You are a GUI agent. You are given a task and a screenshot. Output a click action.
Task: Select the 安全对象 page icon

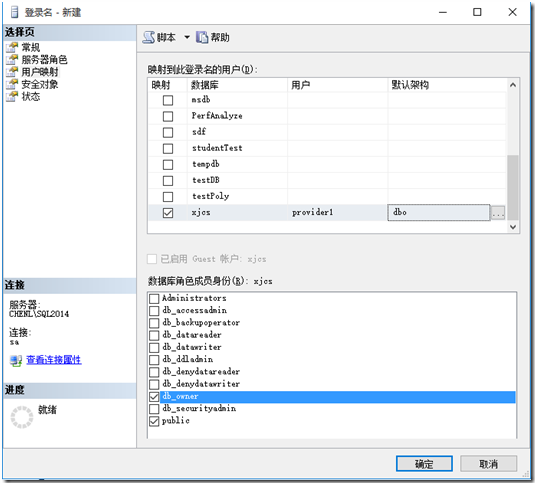[x=12, y=84]
